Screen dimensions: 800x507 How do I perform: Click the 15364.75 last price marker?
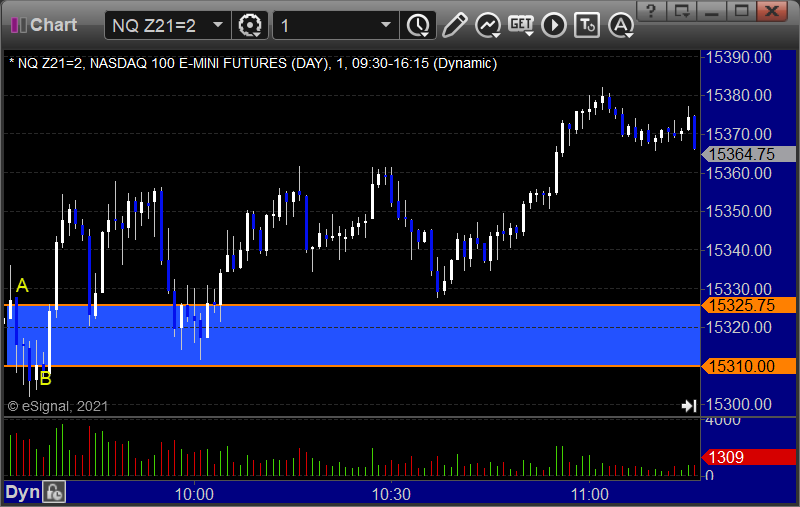(x=748, y=154)
